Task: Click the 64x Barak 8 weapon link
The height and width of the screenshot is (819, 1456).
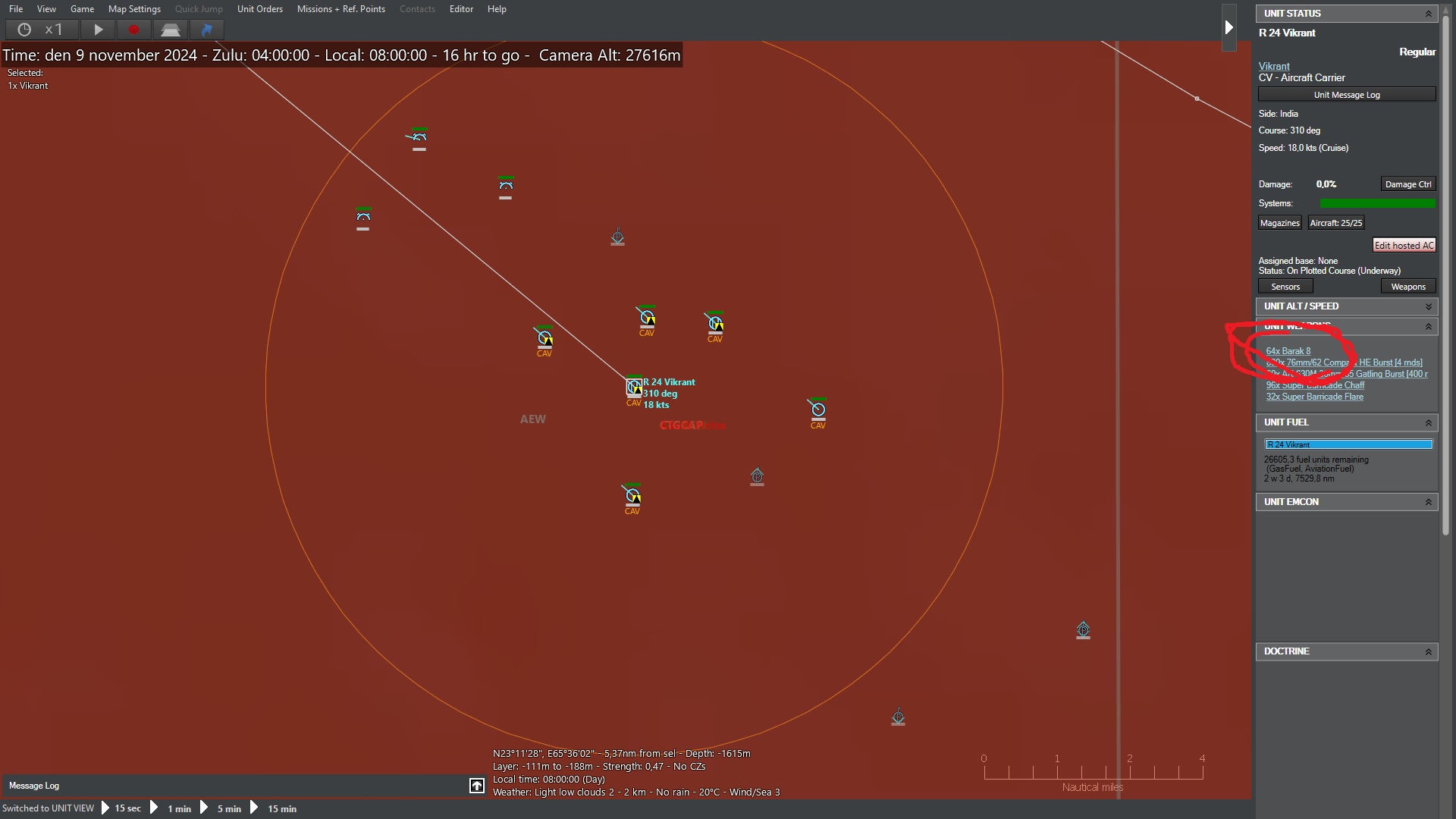Action: point(1288,351)
